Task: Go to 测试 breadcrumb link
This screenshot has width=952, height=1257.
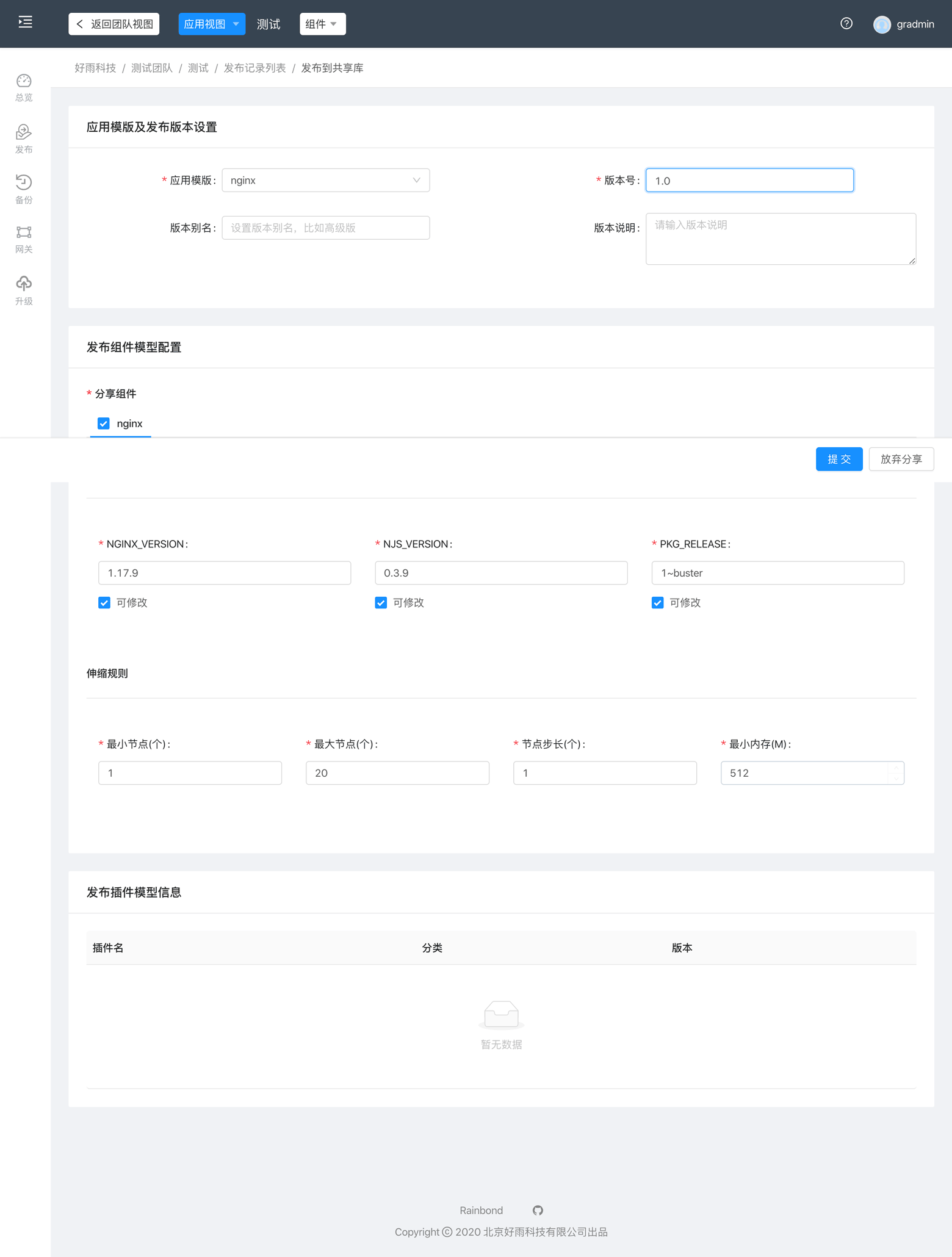Action: tap(198, 68)
